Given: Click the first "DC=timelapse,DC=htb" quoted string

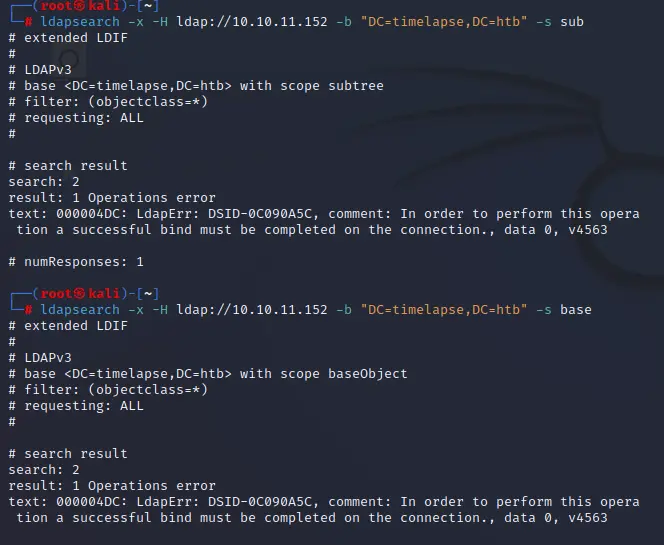Looking at the screenshot, I should point(444,22).
